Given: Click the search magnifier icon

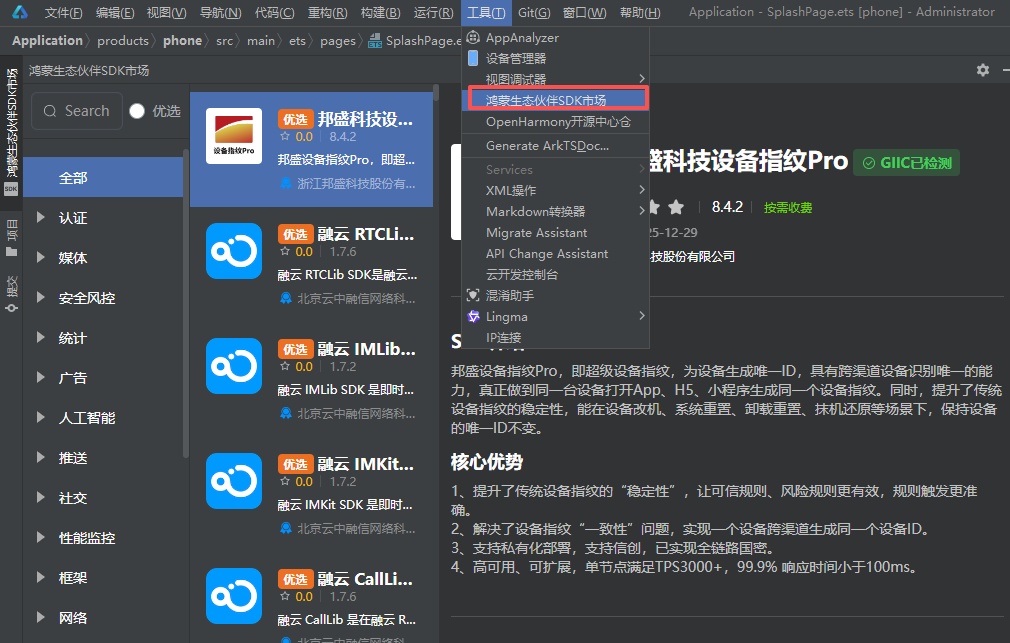Looking at the screenshot, I should click(x=50, y=111).
